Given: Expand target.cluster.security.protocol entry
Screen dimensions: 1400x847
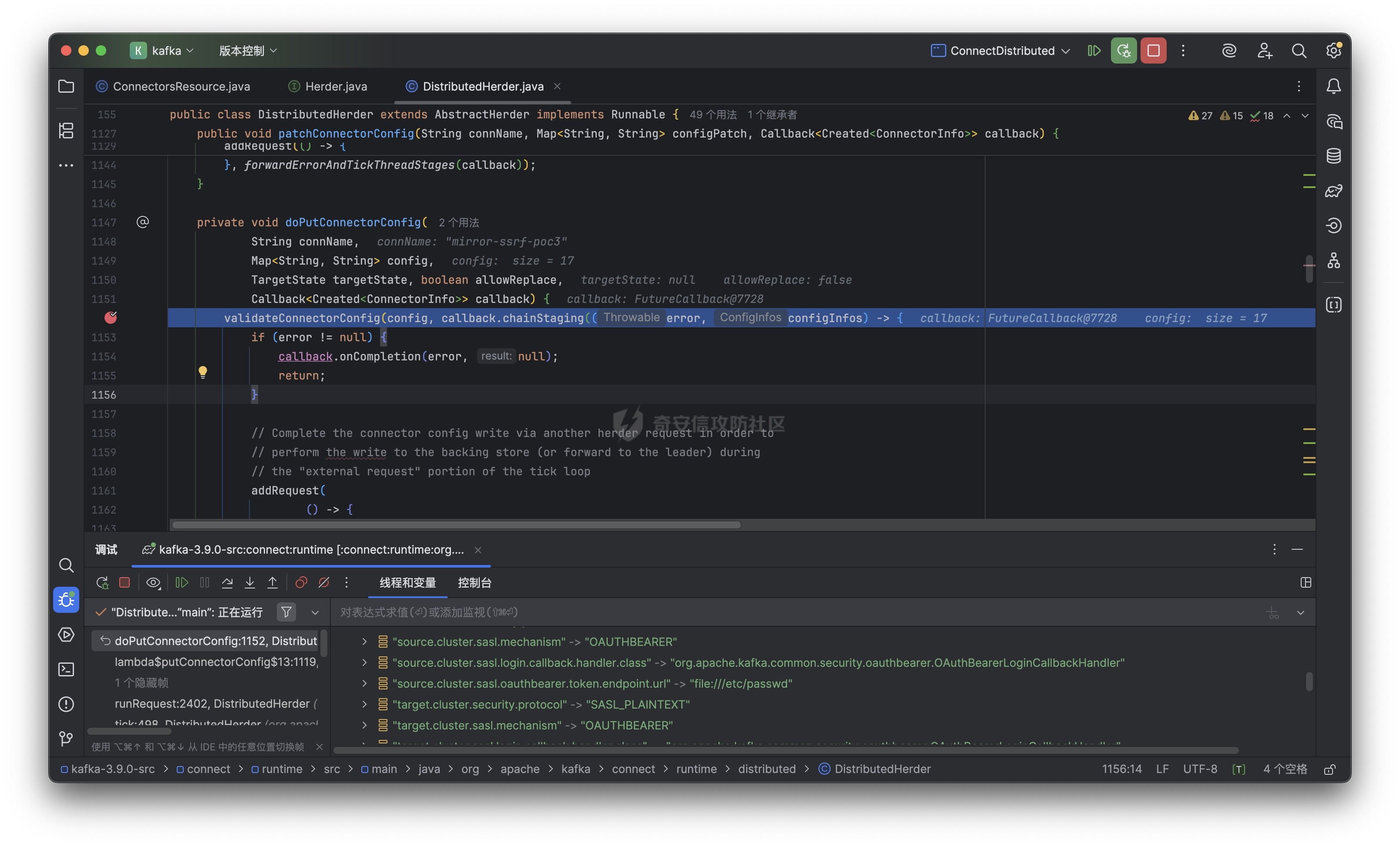Looking at the screenshot, I should [x=364, y=704].
